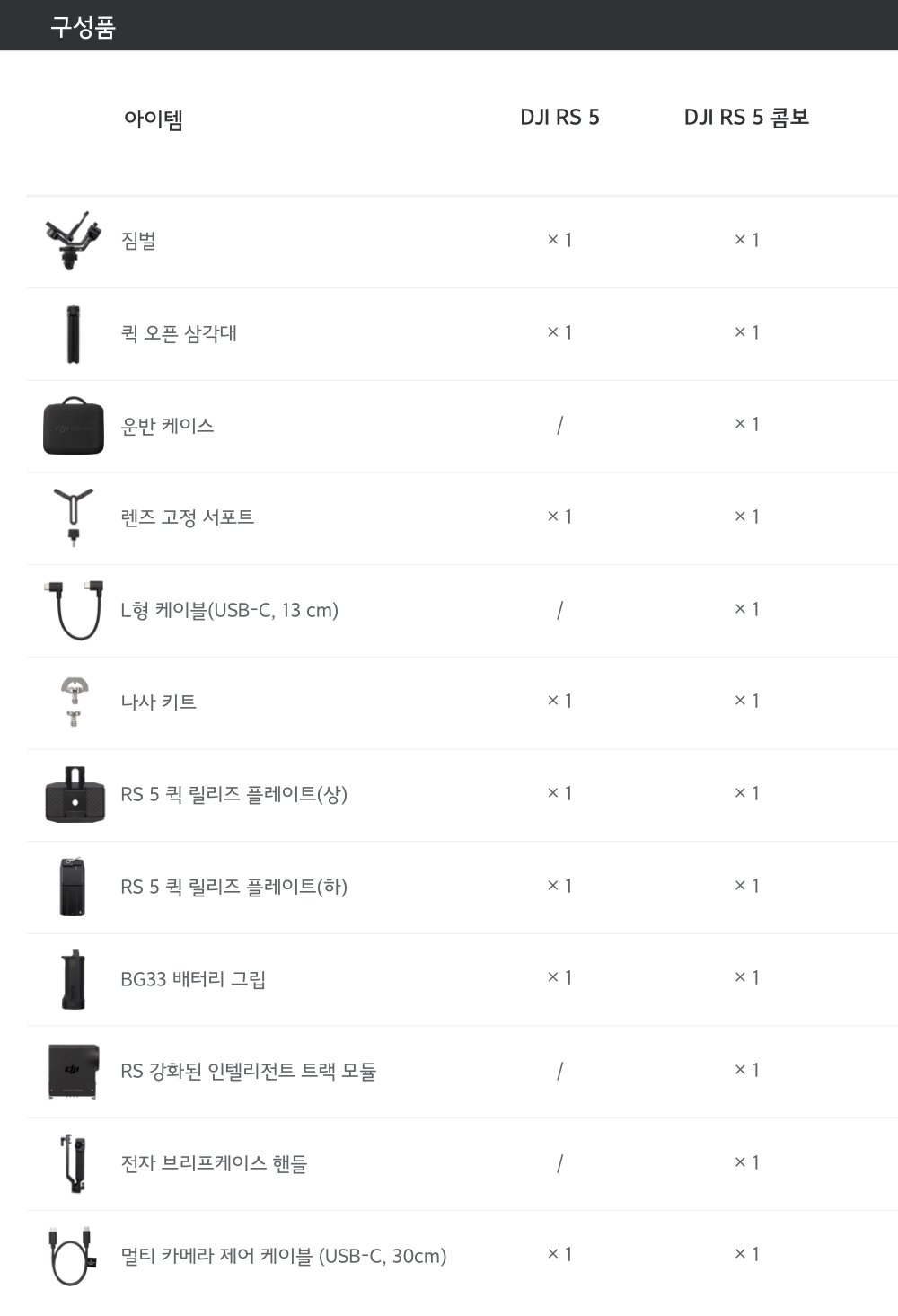Click the carrying case icon
Viewport: 898px width, 1316px height.
[x=73, y=426]
